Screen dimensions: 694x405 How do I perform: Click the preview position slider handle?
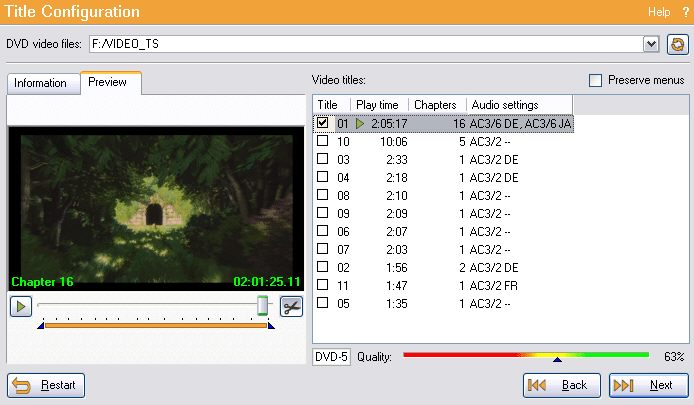click(x=262, y=305)
